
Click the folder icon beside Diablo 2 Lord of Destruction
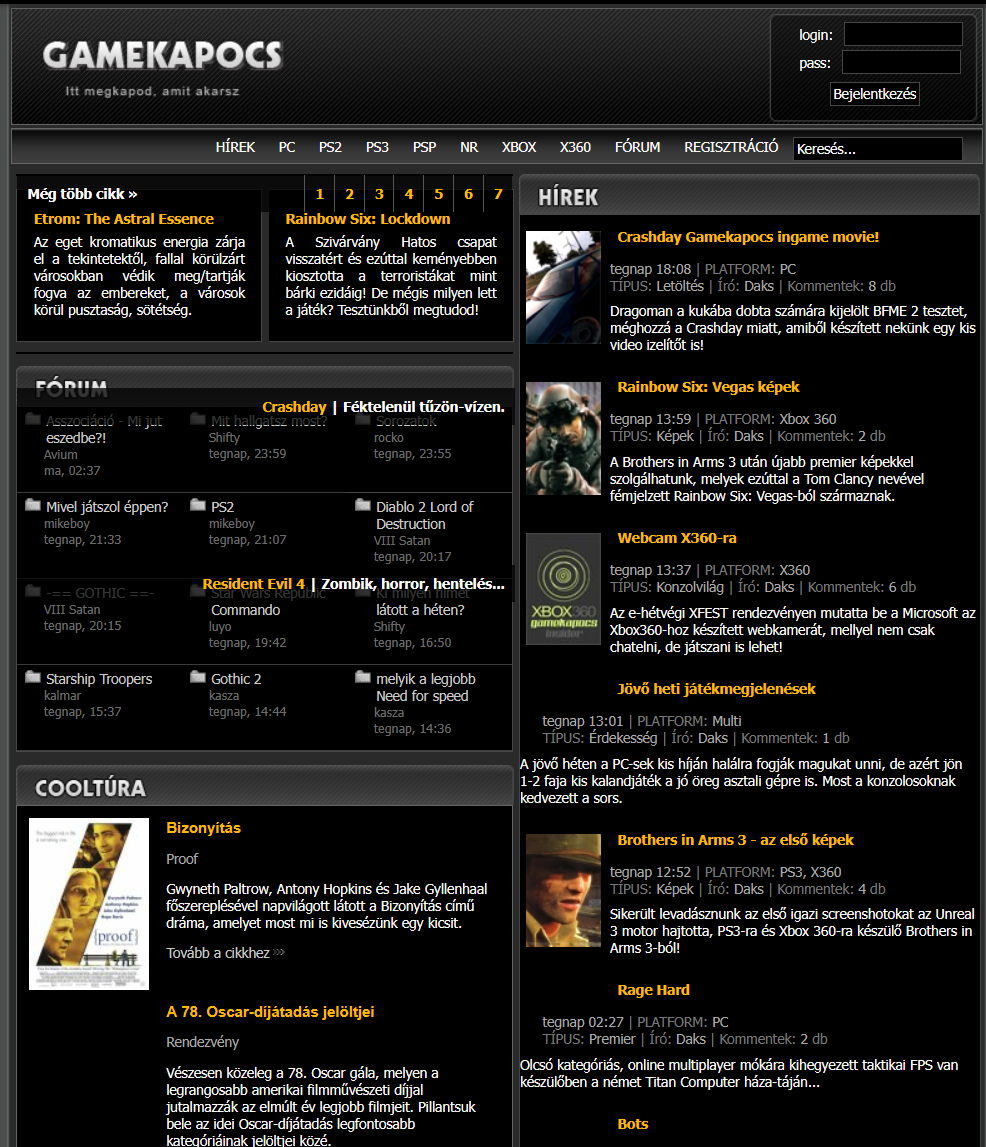(x=363, y=505)
